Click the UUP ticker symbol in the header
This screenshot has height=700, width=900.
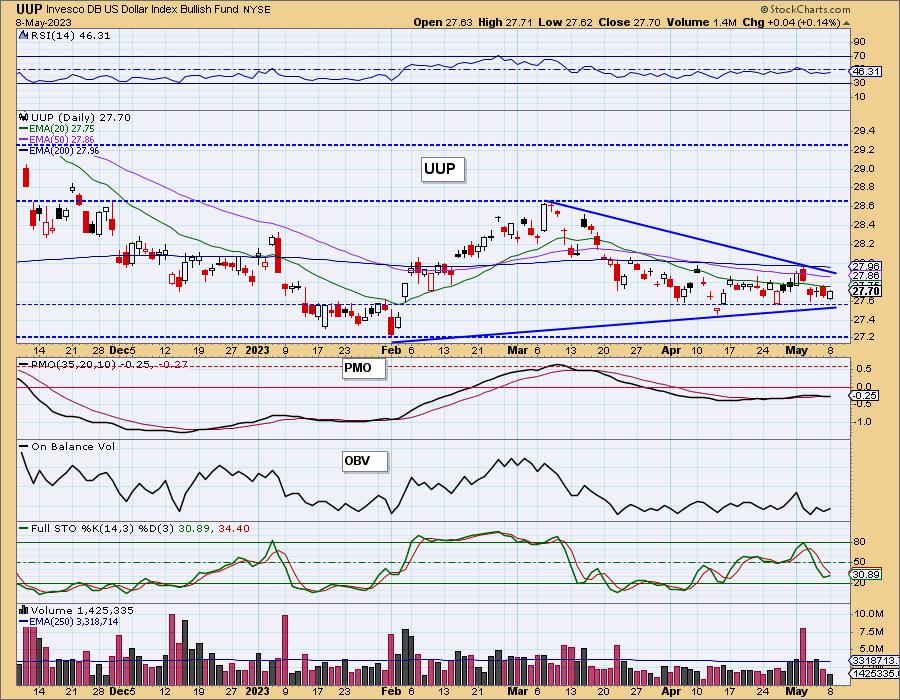[29, 9]
